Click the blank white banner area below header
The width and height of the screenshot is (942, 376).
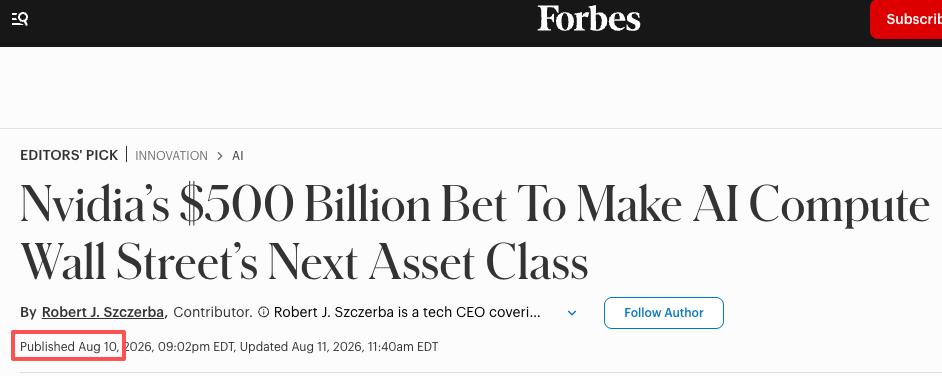pyautogui.click(x=471, y=87)
